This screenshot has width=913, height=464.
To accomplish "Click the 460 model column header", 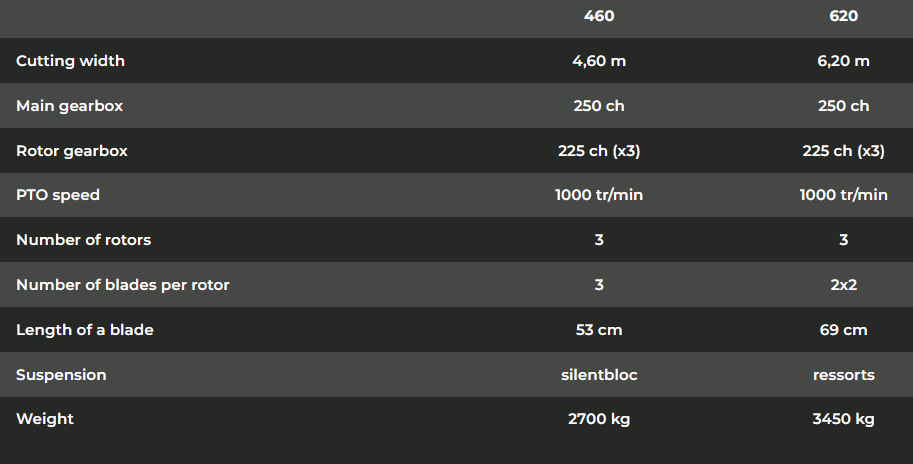I will click(599, 16).
